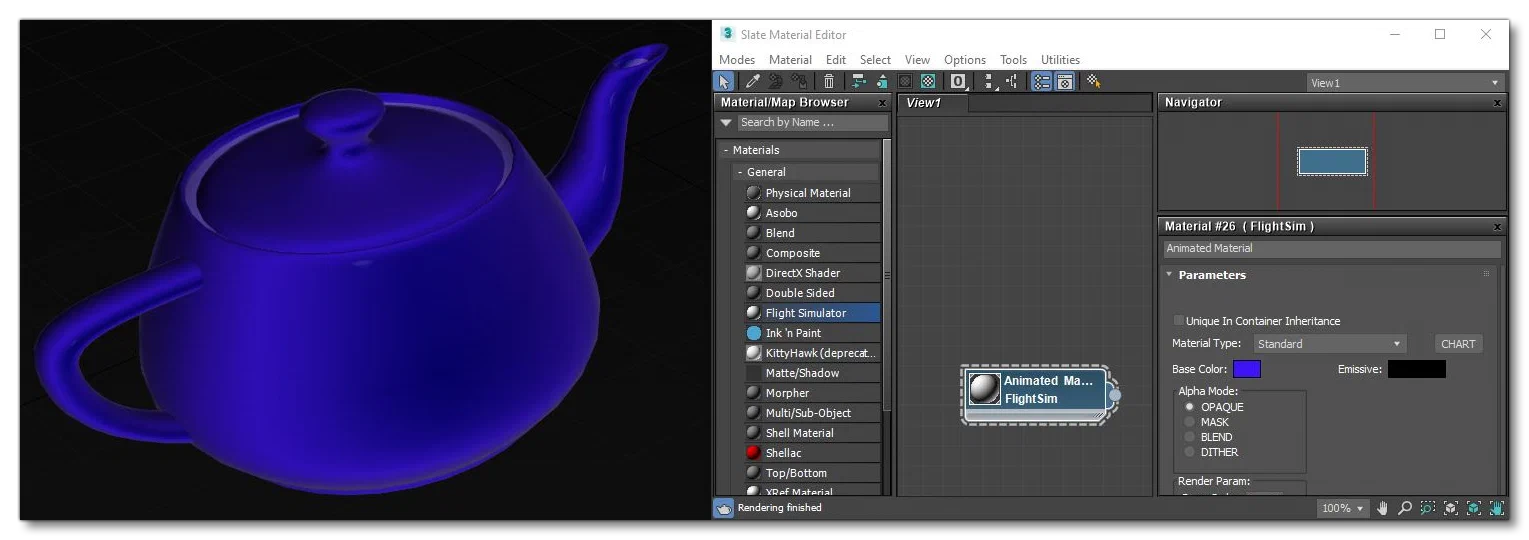Click the teapot render icon in status bar
The image size is (1529, 540).
(x=723, y=508)
